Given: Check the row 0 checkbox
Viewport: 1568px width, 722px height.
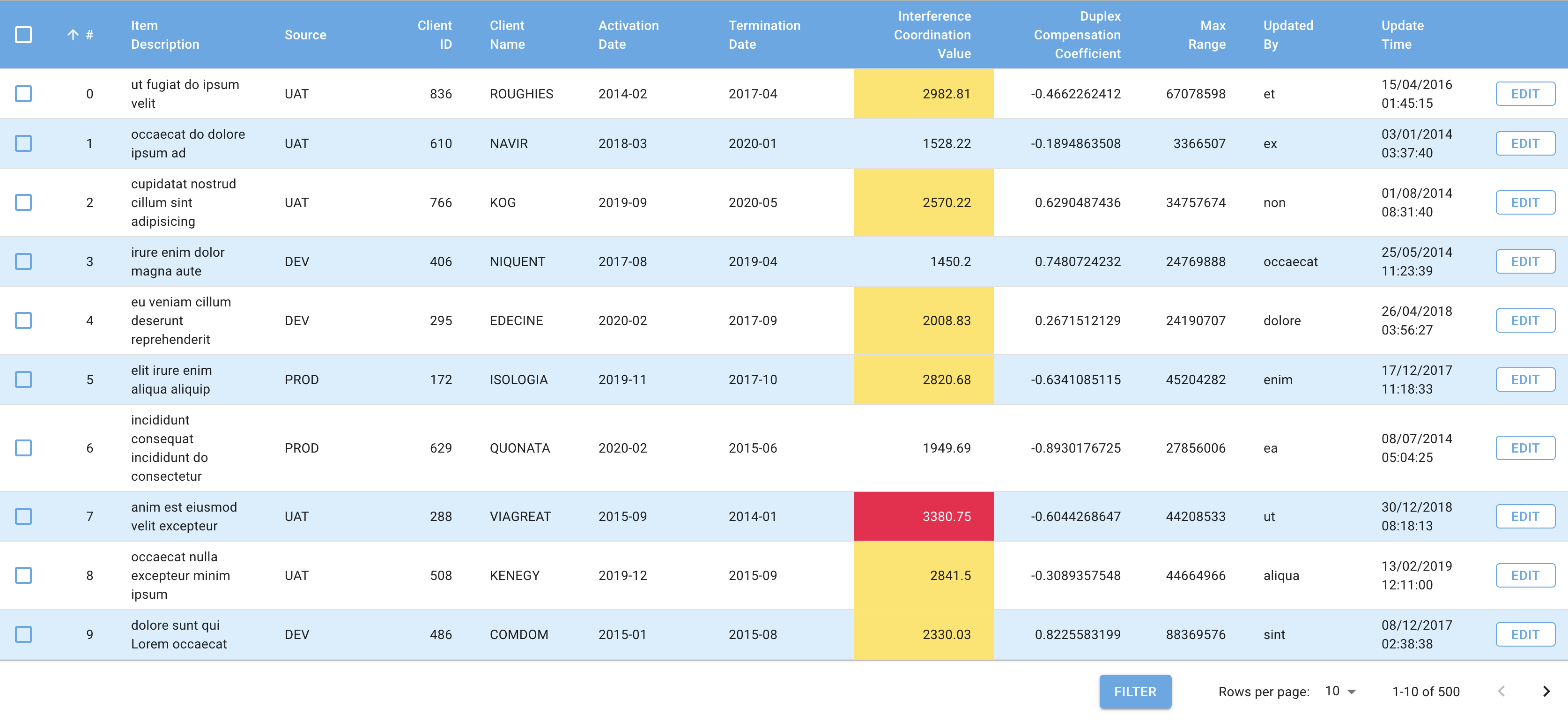Looking at the screenshot, I should click(x=23, y=94).
